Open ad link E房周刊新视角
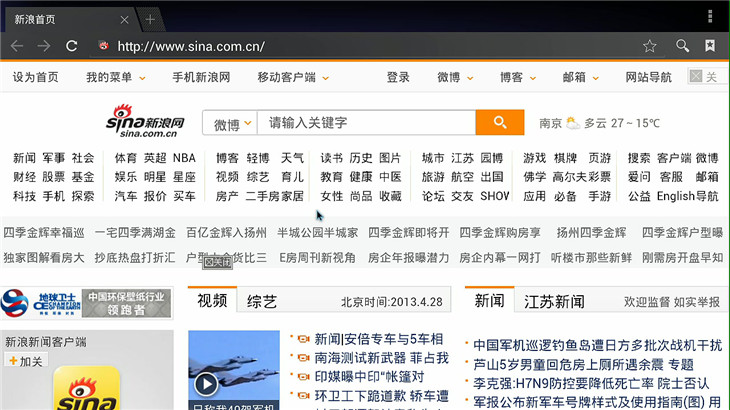 click(x=318, y=258)
